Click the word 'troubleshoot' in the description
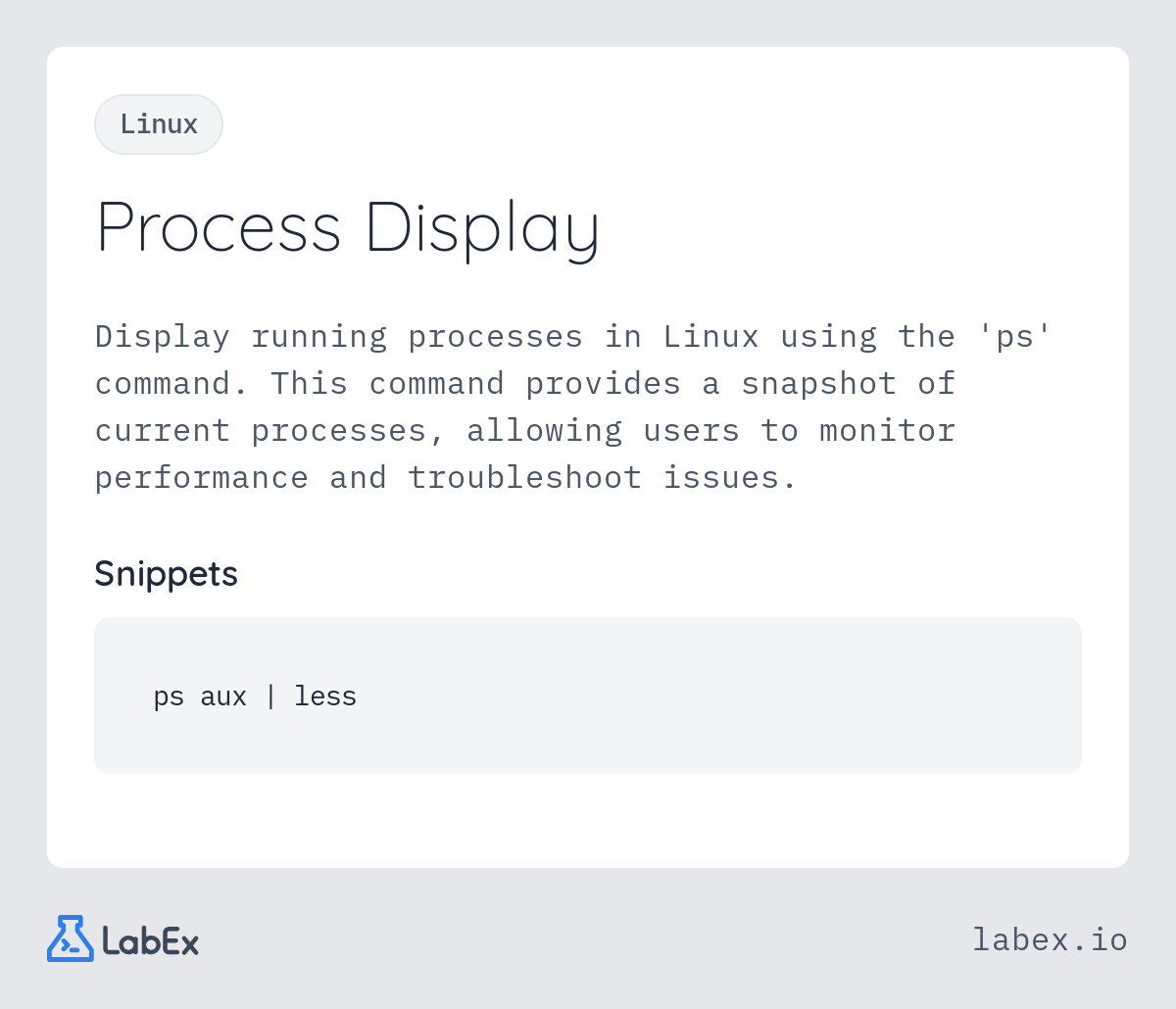Viewport: 1176px width, 1009px height. click(524, 478)
